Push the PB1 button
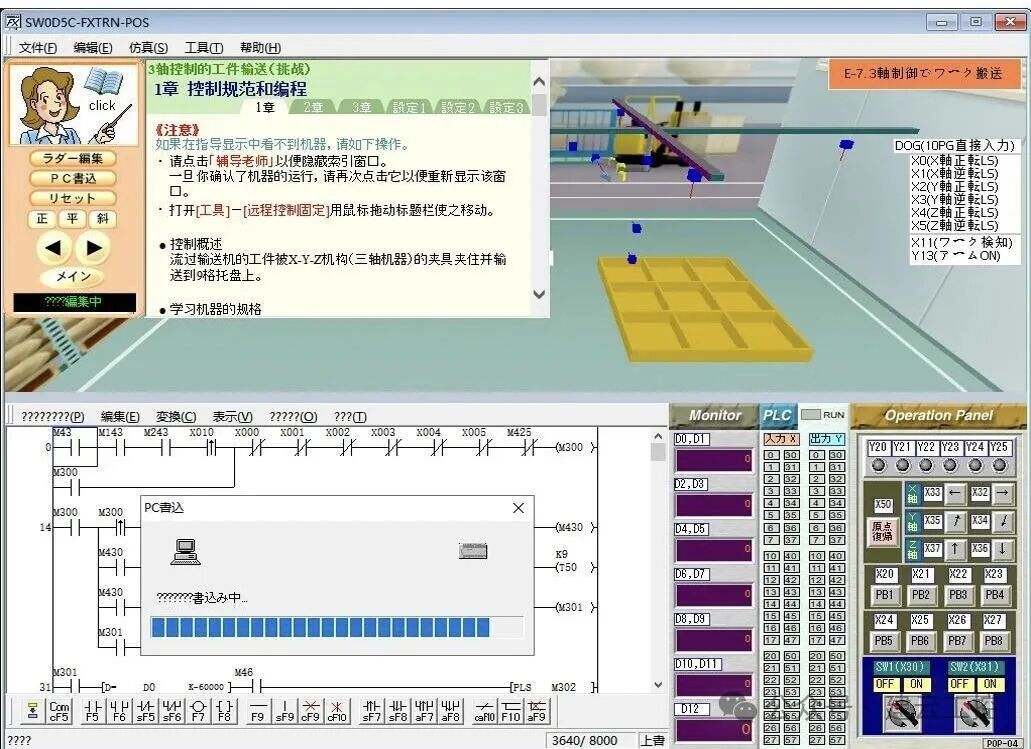This screenshot has height=749, width=1031. [884, 595]
